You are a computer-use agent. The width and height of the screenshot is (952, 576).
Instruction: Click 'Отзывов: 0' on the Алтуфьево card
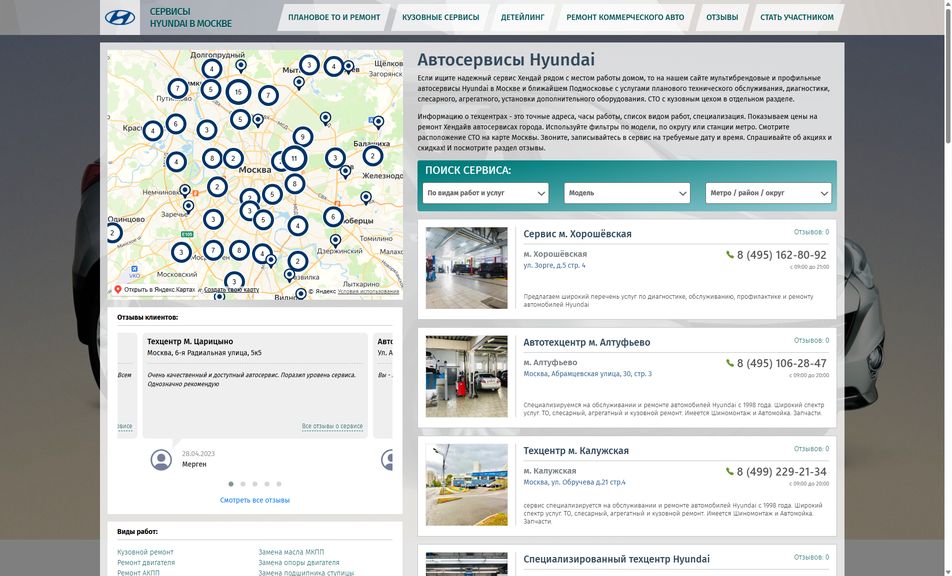[811, 341]
